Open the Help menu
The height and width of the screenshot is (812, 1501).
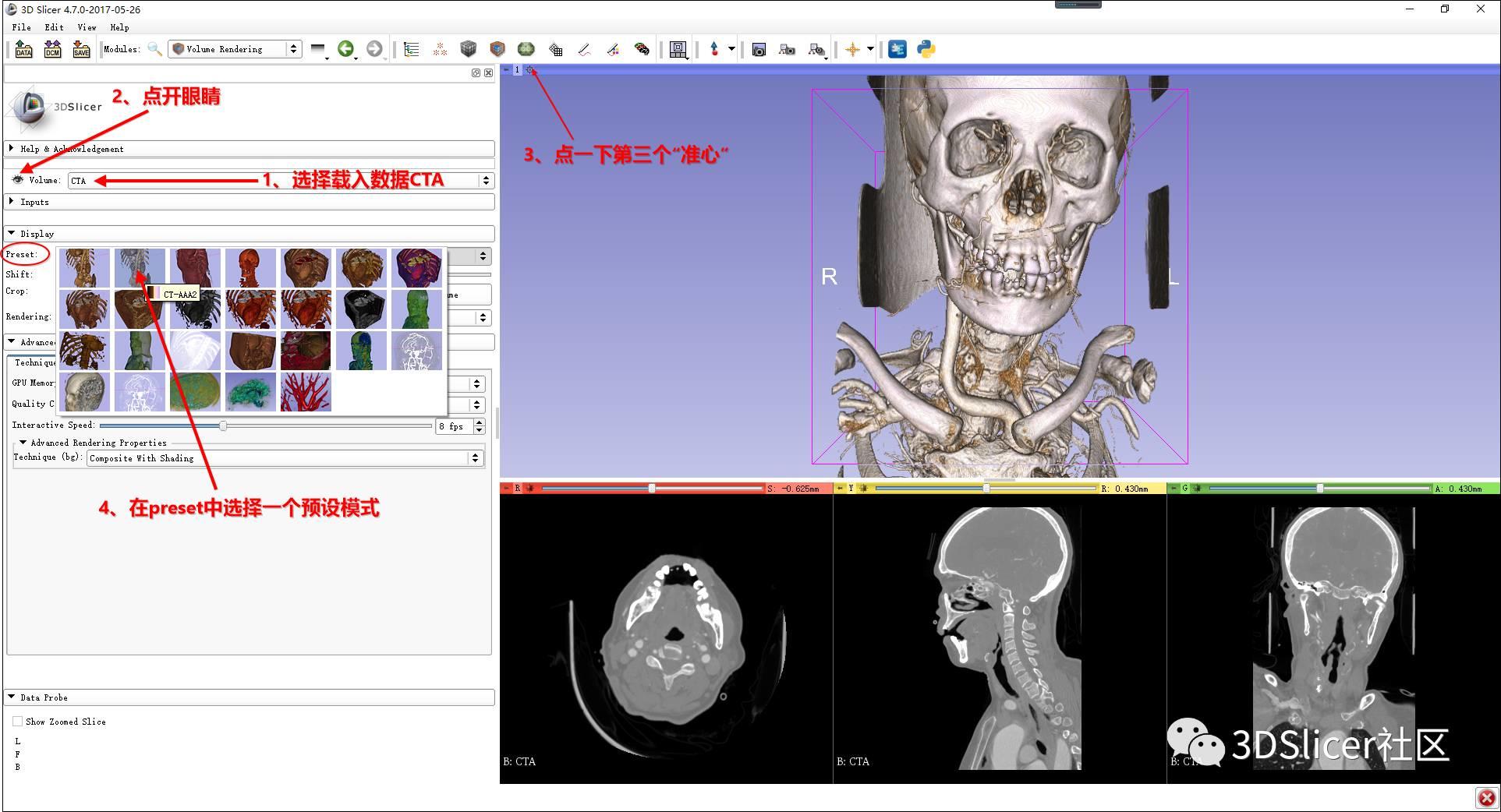coord(119,26)
